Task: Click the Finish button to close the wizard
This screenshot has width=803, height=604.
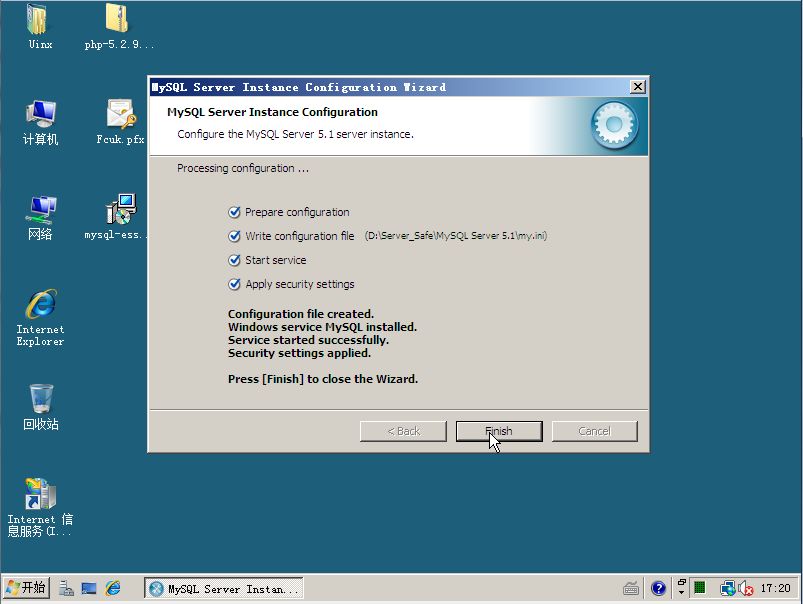Action: click(x=499, y=431)
